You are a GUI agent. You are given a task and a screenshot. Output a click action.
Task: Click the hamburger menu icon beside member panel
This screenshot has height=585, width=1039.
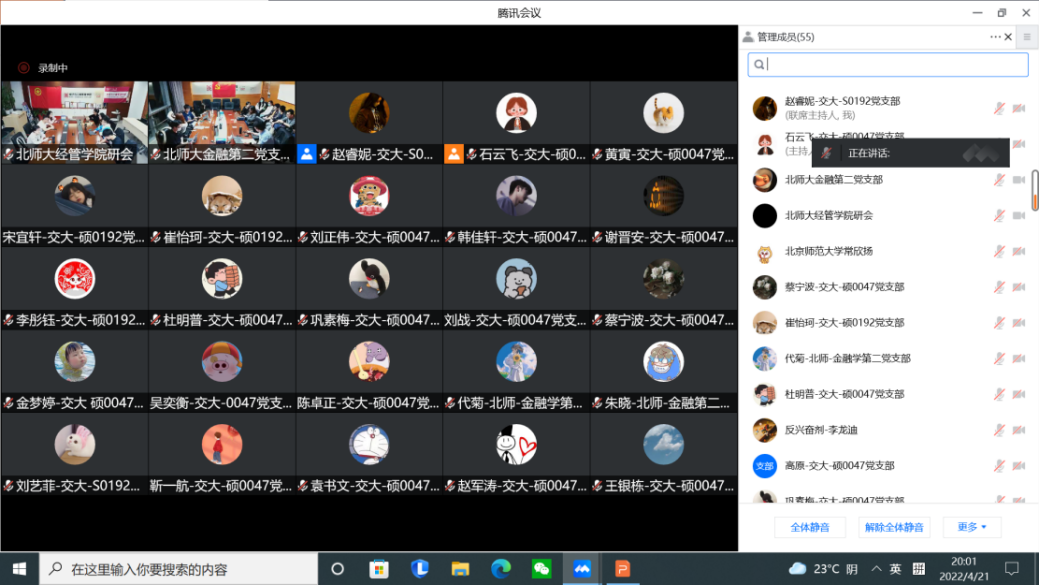click(x=1027, y=37)
